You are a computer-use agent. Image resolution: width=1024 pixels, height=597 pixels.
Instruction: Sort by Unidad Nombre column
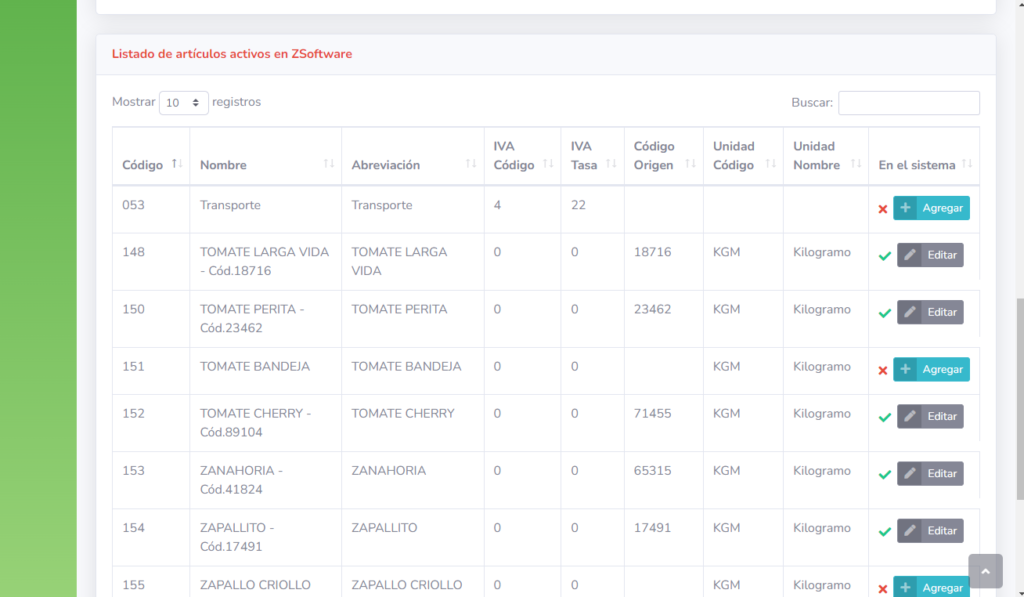pyautogui.click(x=825, y=156)
